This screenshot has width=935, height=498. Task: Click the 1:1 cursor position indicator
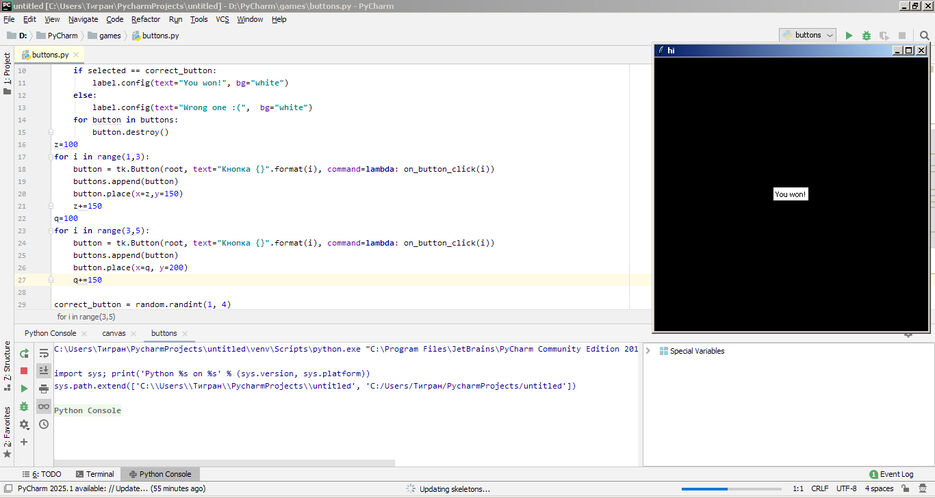(798, 488)
